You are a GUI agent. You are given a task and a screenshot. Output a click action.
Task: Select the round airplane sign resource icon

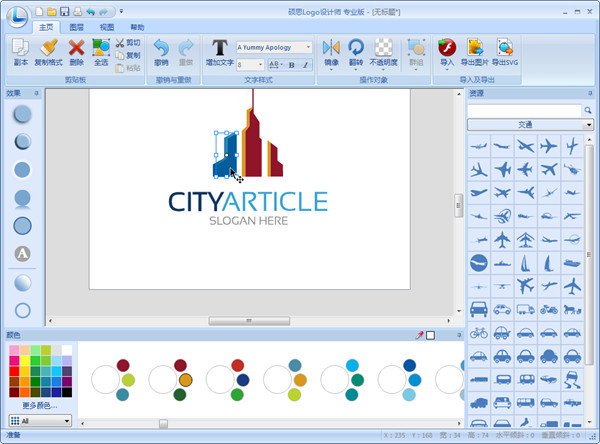point(479,263)
